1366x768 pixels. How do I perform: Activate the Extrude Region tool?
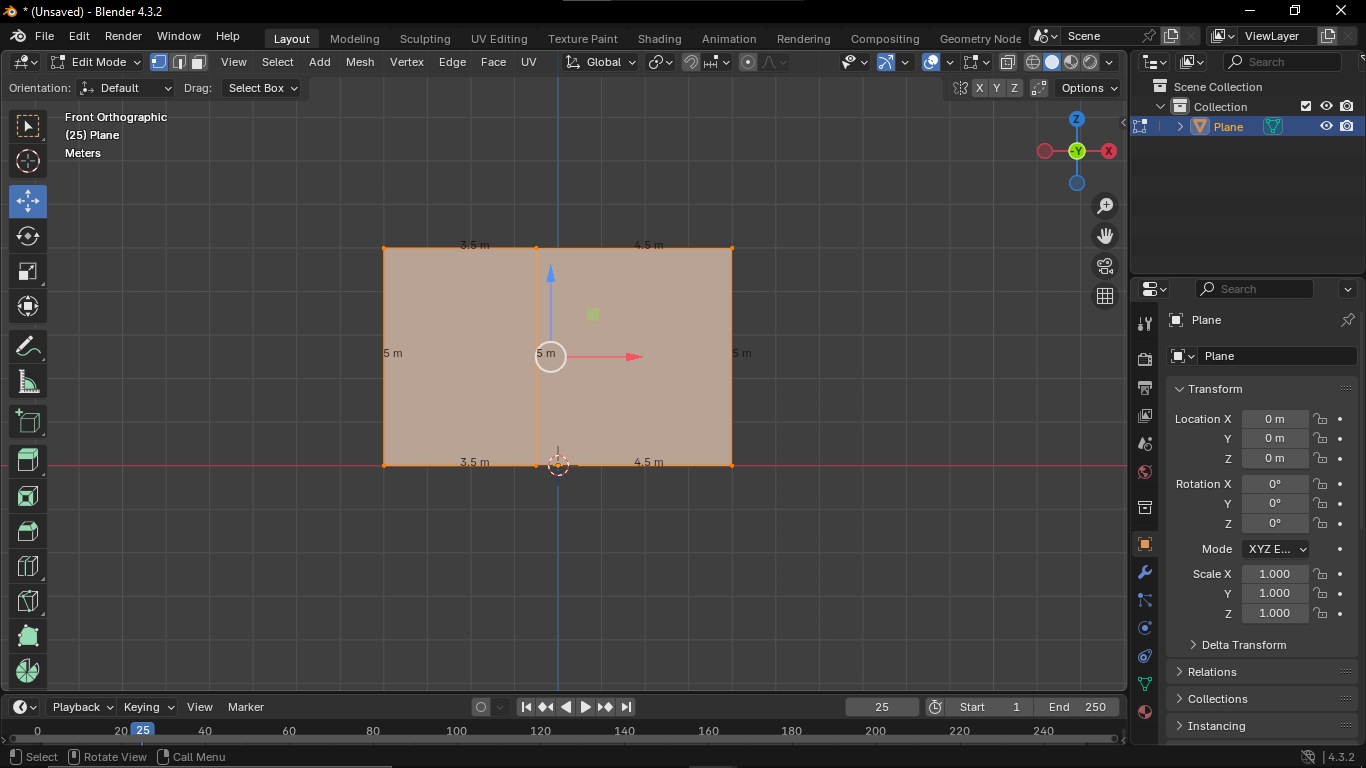[28, 461]
